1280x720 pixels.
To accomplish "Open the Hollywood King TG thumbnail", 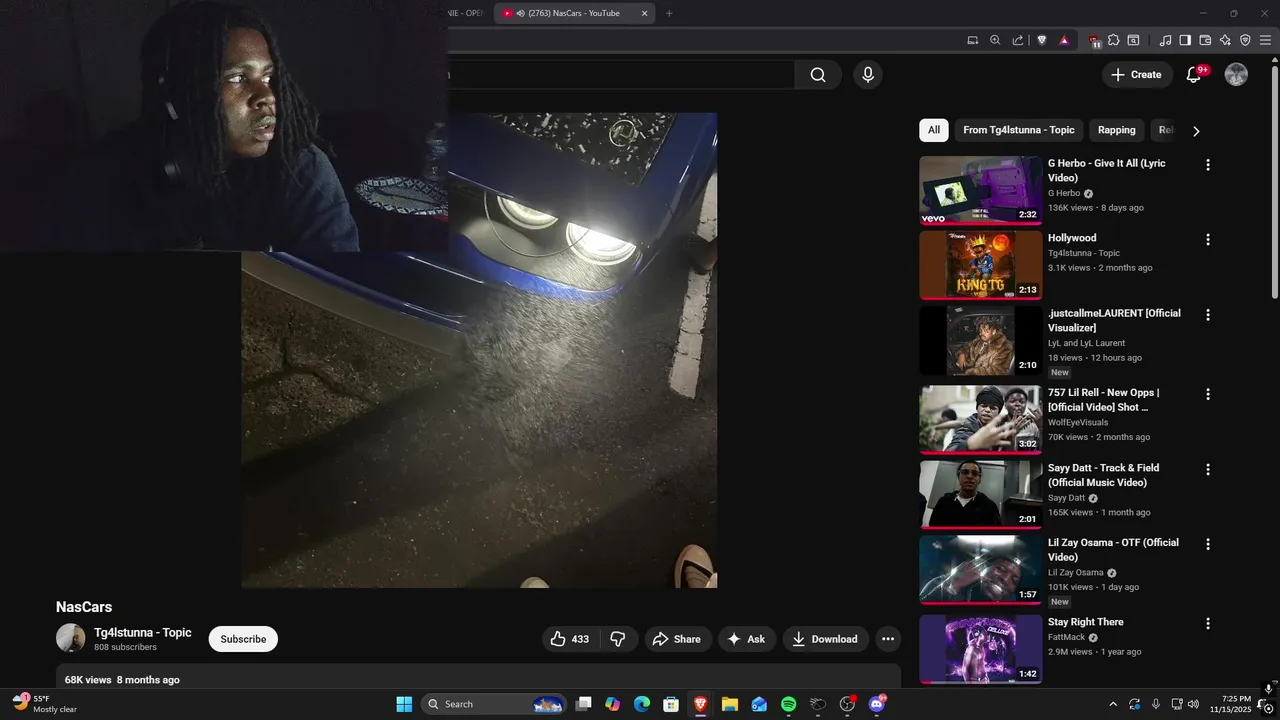I will [980, 265].
